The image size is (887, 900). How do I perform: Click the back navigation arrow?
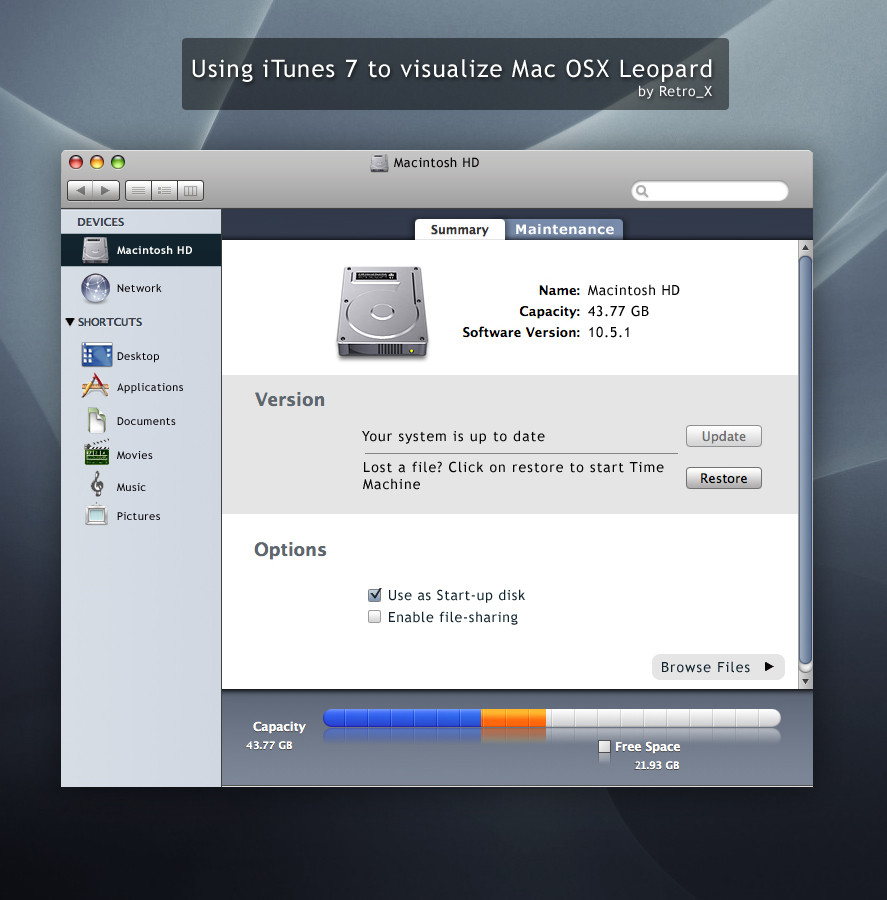[x=81, y=191]
